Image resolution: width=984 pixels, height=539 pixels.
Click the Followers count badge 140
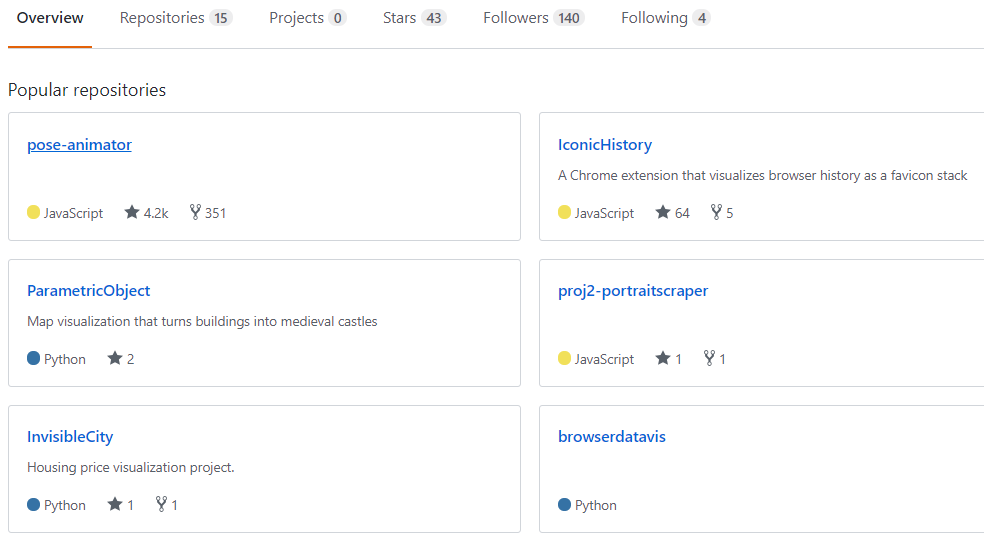pos(569,18)
